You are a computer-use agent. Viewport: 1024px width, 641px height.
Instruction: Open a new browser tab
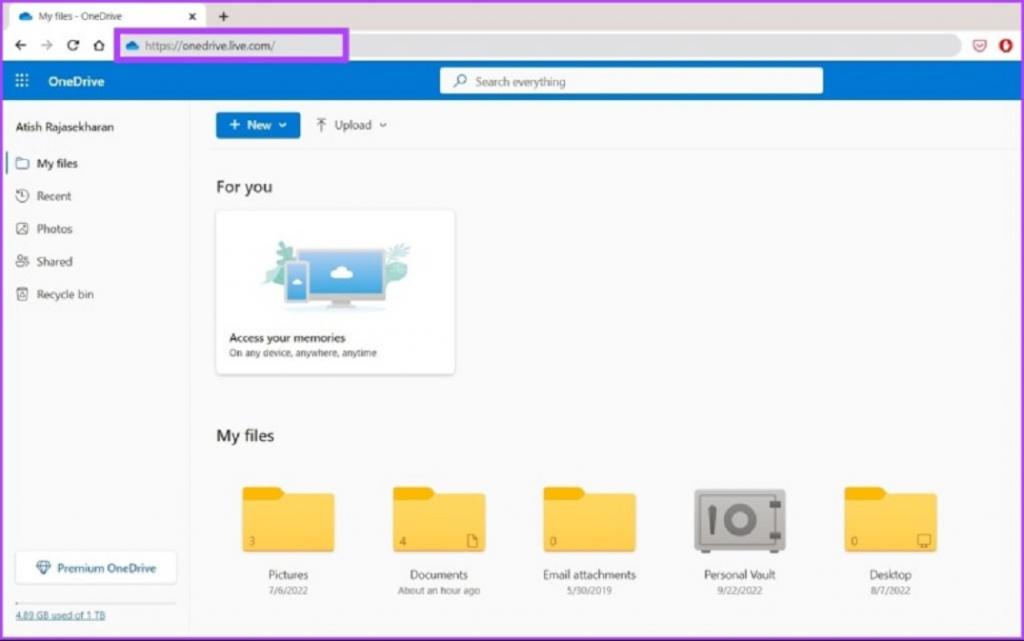(x=223, y=16)
